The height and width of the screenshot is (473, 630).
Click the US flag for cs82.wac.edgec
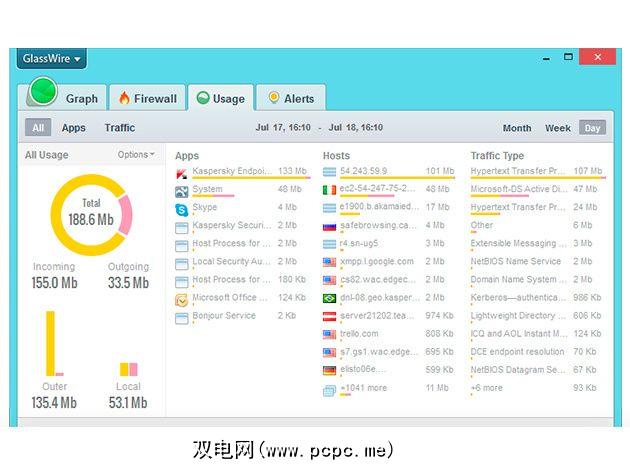329,280
